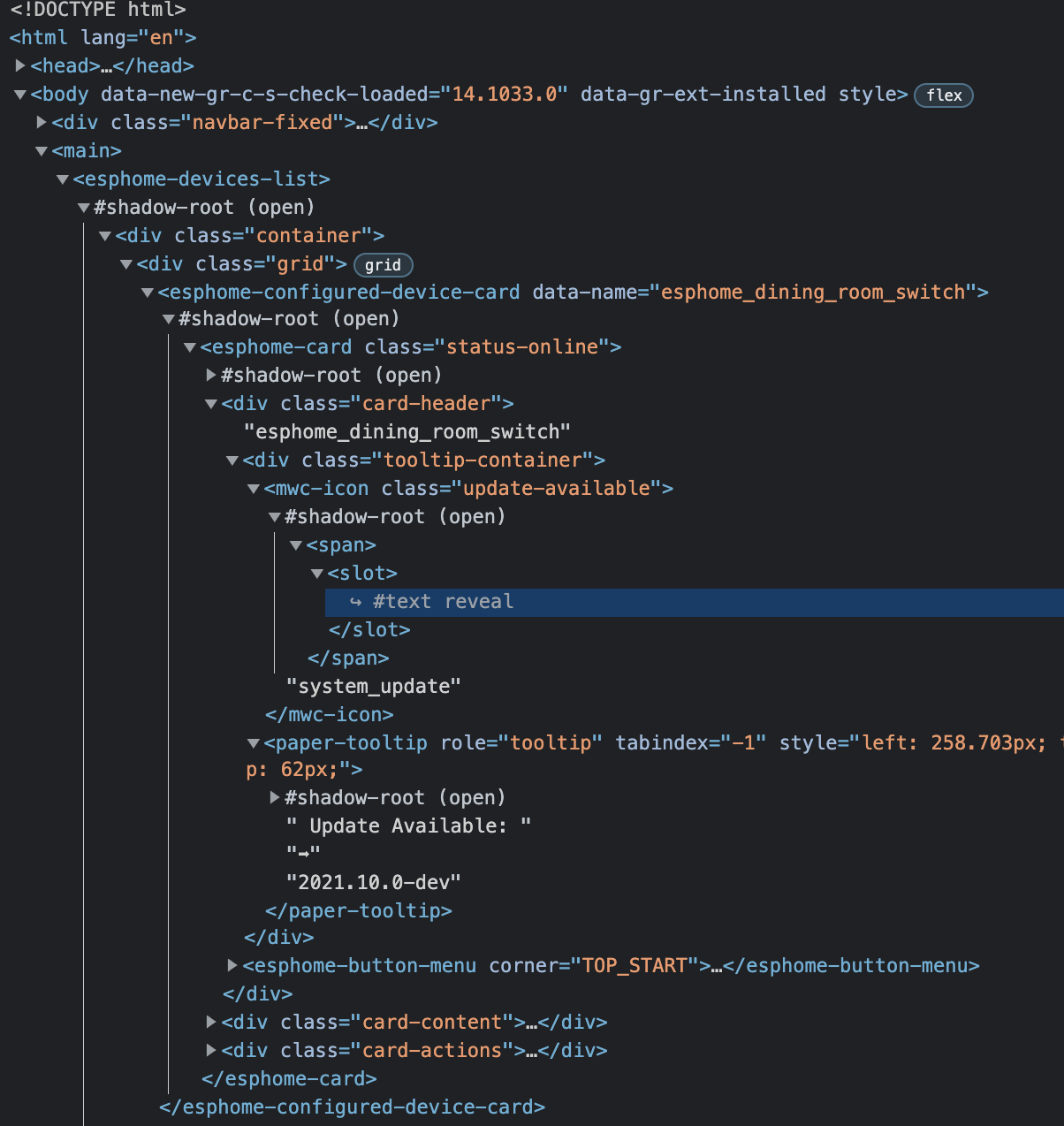Image resolution: width=1064 pixels, height=1126 pixels.
Task: Select the 2021.10.0-dev text node
Action: coord(372,881)
